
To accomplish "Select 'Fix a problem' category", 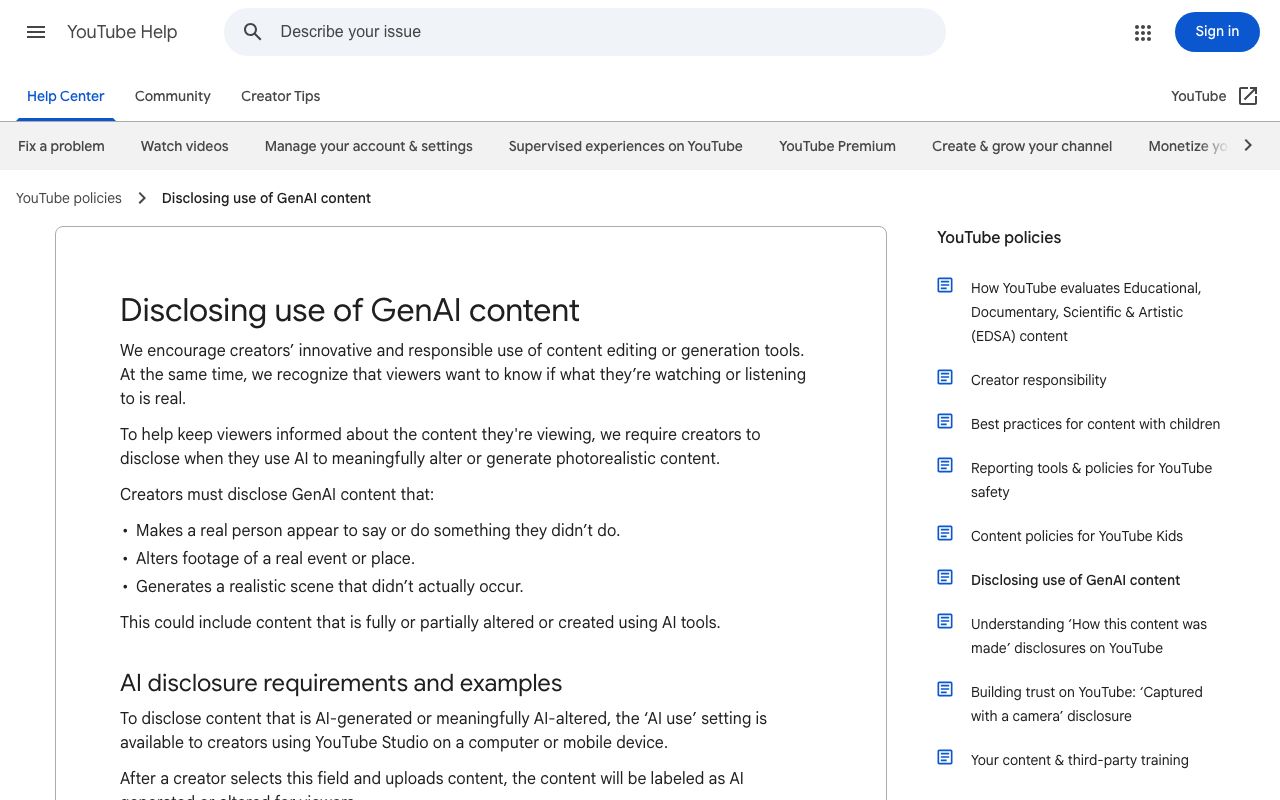I will [x=61, y=146].
